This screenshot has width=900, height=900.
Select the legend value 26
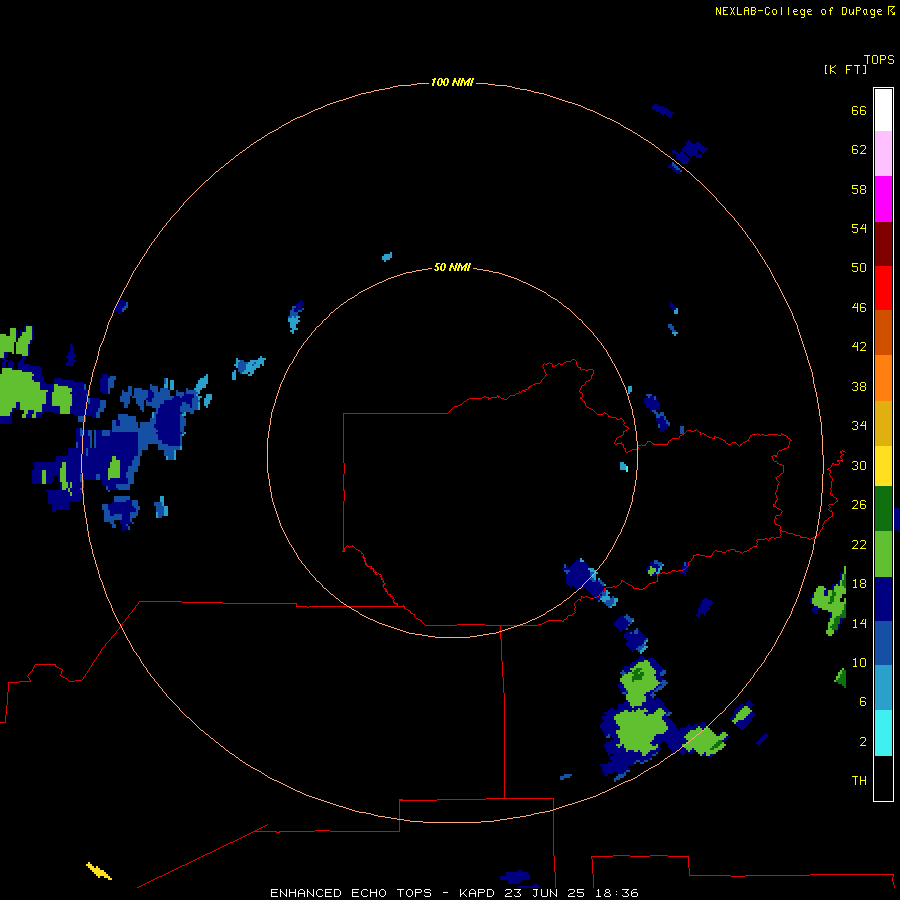click(x=859, y=505)
